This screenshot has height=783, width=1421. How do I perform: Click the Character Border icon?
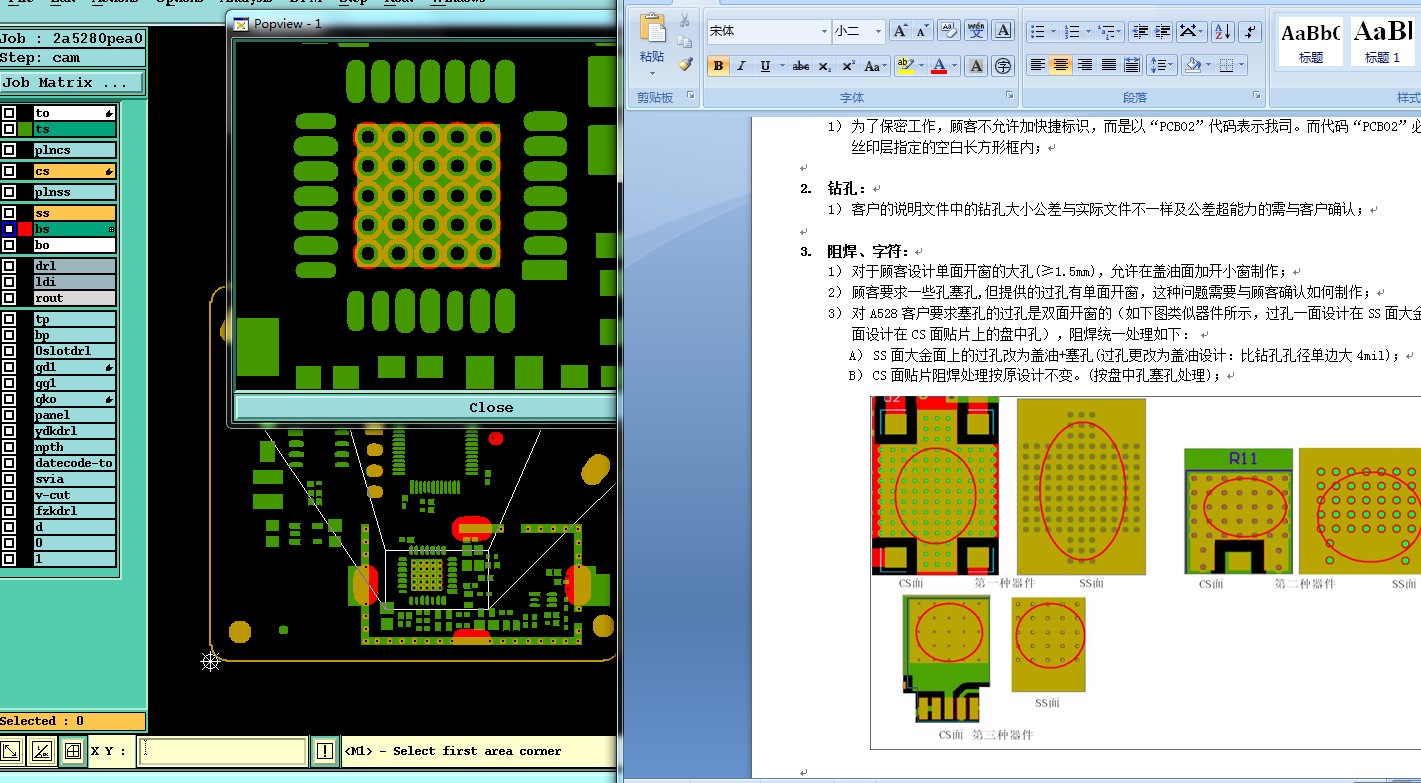[x=1004, y=31]
